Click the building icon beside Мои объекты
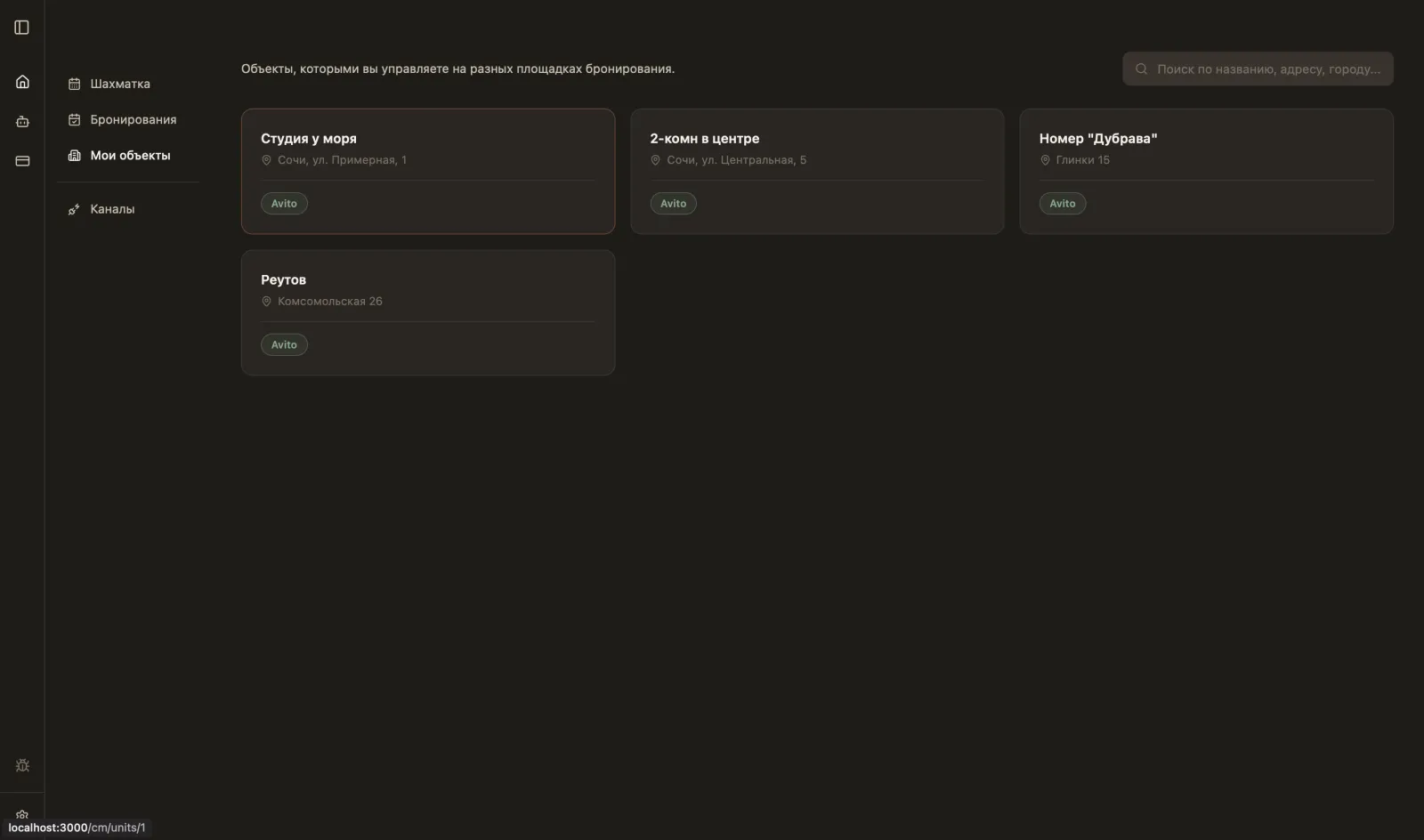The image size is (1424, 840). click(x=75, y=155)
